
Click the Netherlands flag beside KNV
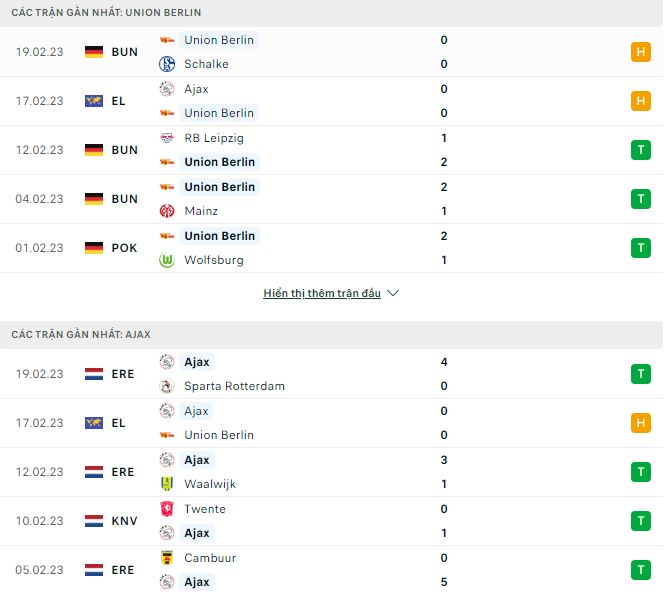pos(94,521)
